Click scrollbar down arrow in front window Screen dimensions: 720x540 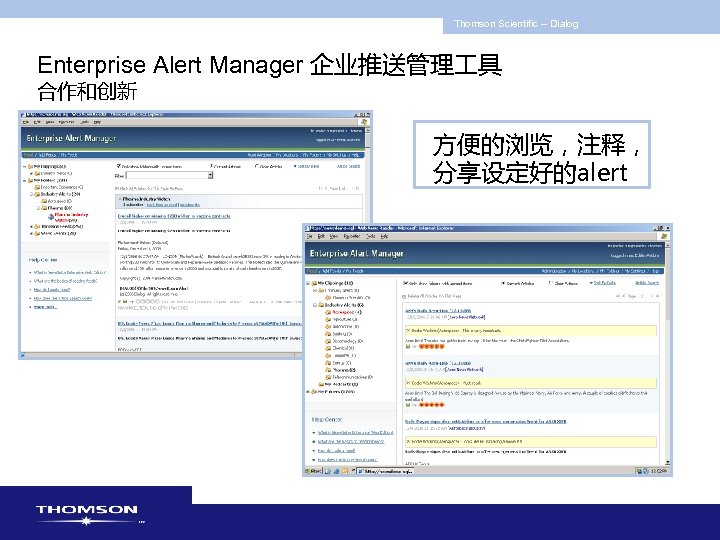tap(667, 462)
